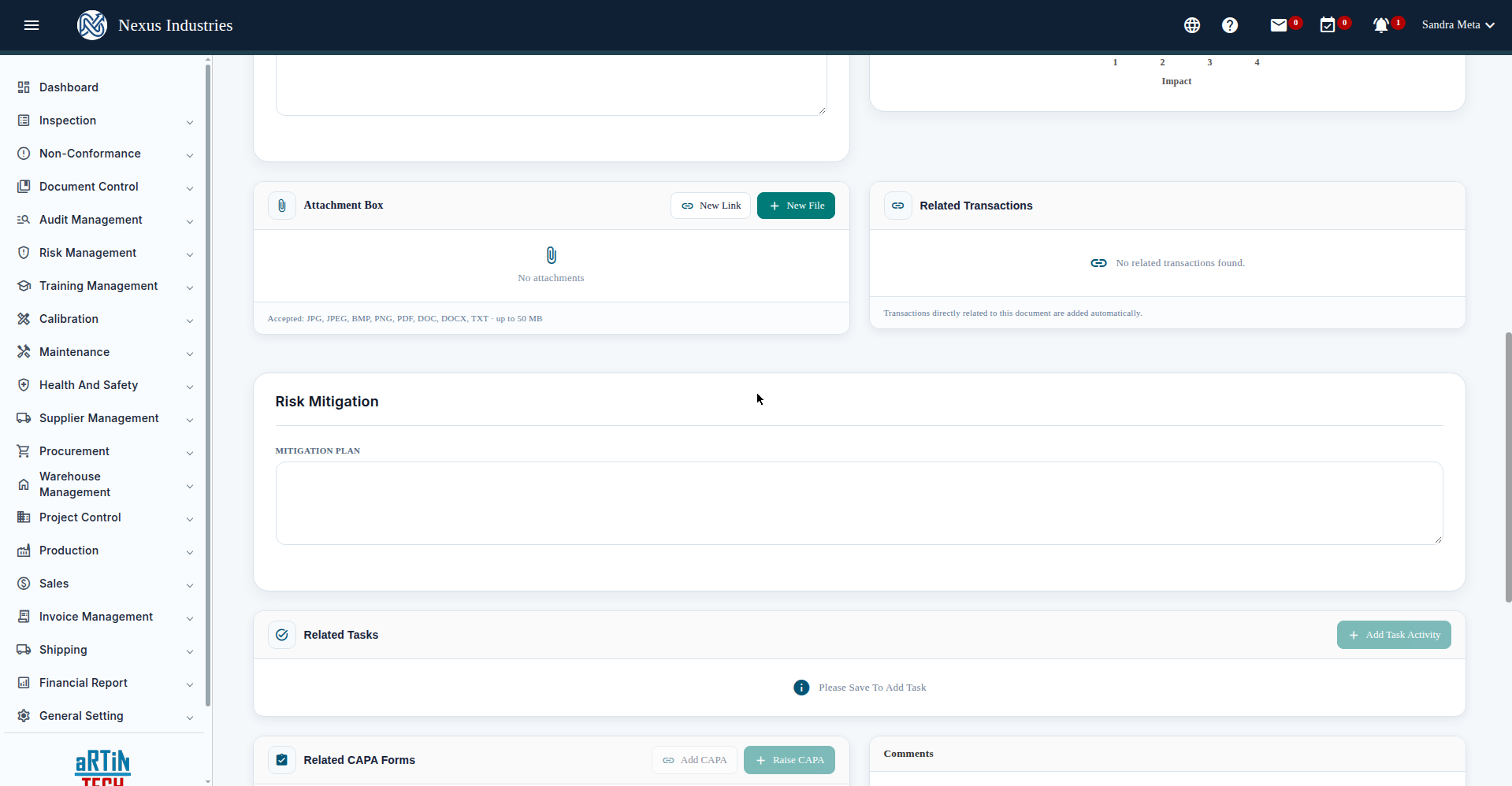Image resolution: width=1512 pixels, height=786 pixels.
Task: Open the language globe icon
Action: point(1192,25)
